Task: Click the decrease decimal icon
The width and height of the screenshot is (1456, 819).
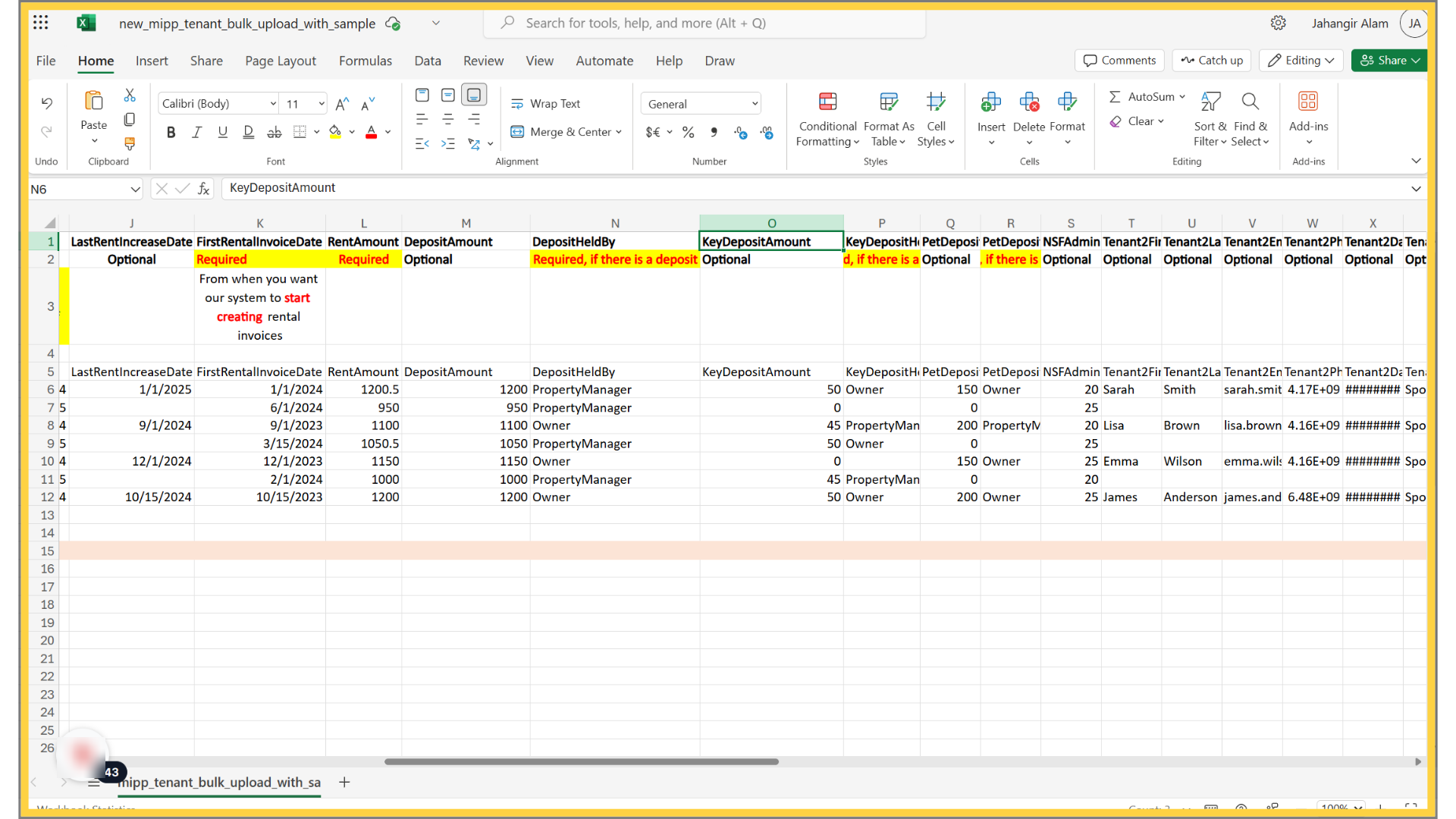Action: (x=767, y=132)
